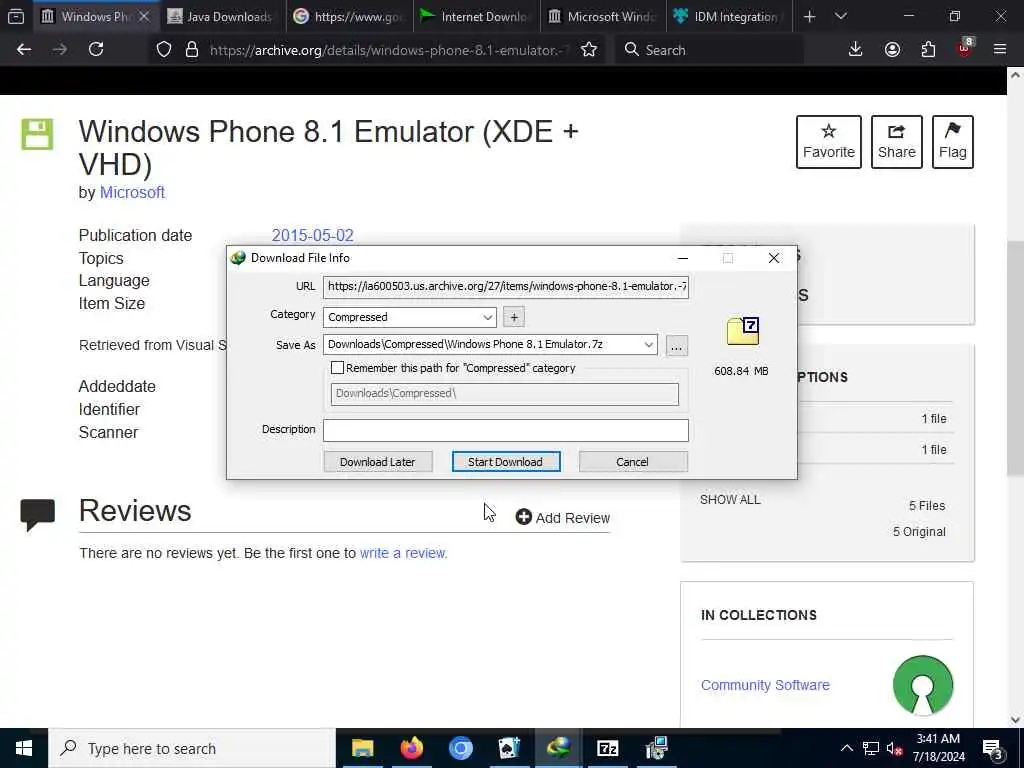Viewport: 1024px width, 768px height.
Task: Show hidden system tray icons
Action: [x=846, y=748]
